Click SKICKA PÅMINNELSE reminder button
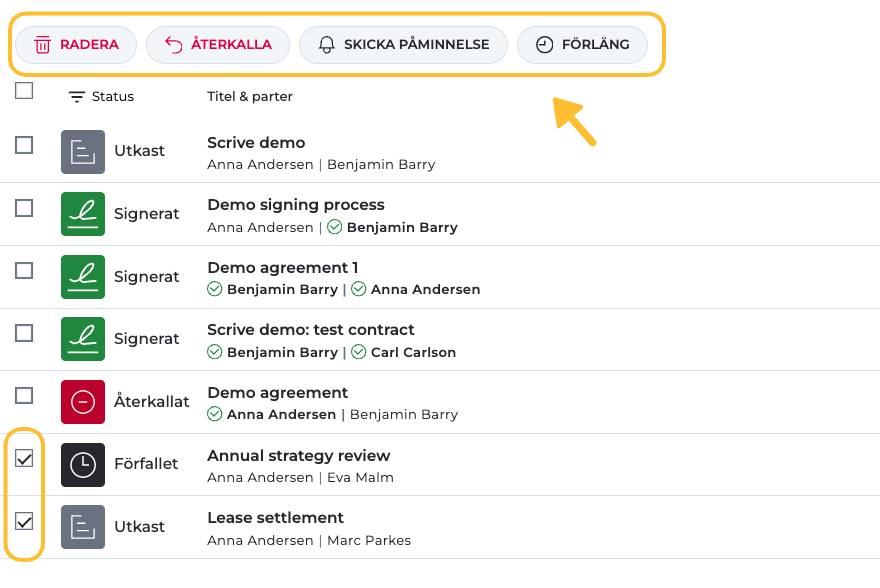The height and width of the screenshot is (588, 880). [403, 45]
